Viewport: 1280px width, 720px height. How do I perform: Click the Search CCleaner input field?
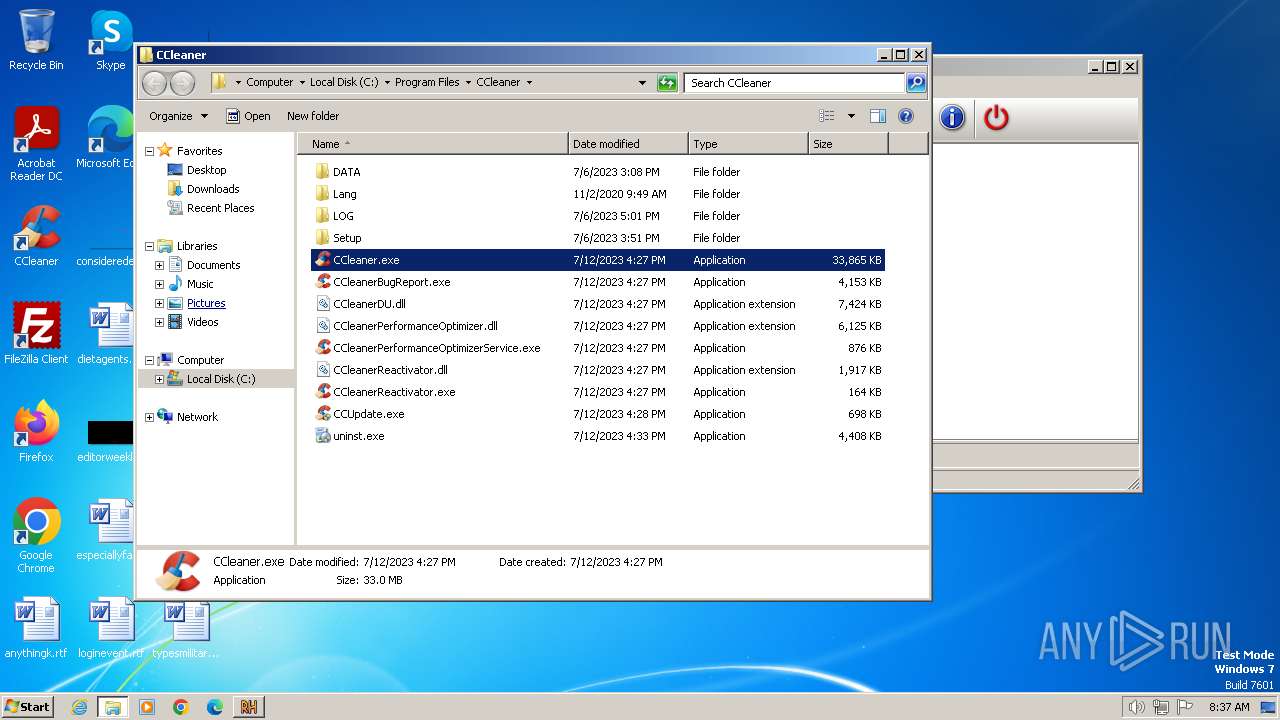click(x=795, y=83)
